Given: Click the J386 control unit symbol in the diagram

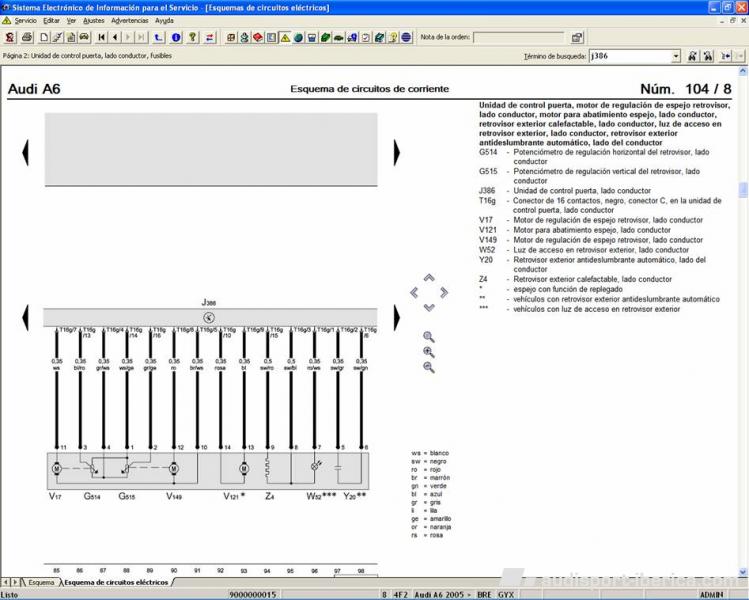Looking at the screenshot, I should [x=209, y=318].
